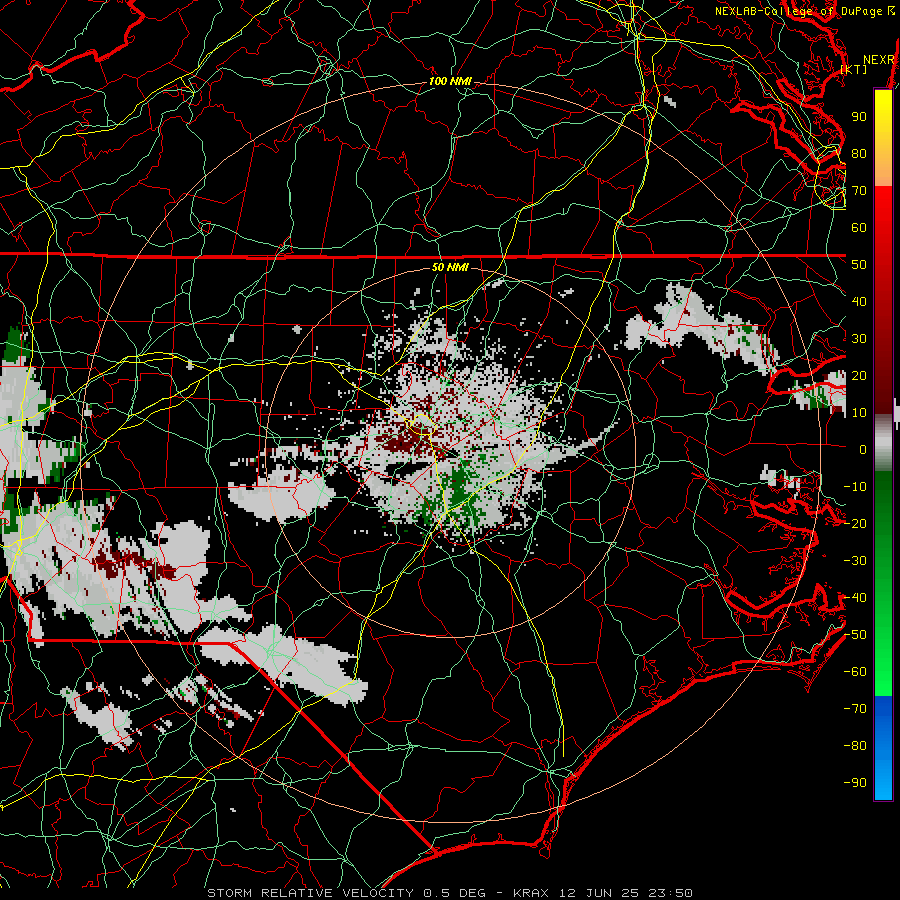This screenshot has width=900, height=900.
Task: Click the positive 70 value on velocity scale
Action: [x=859, y=191]
